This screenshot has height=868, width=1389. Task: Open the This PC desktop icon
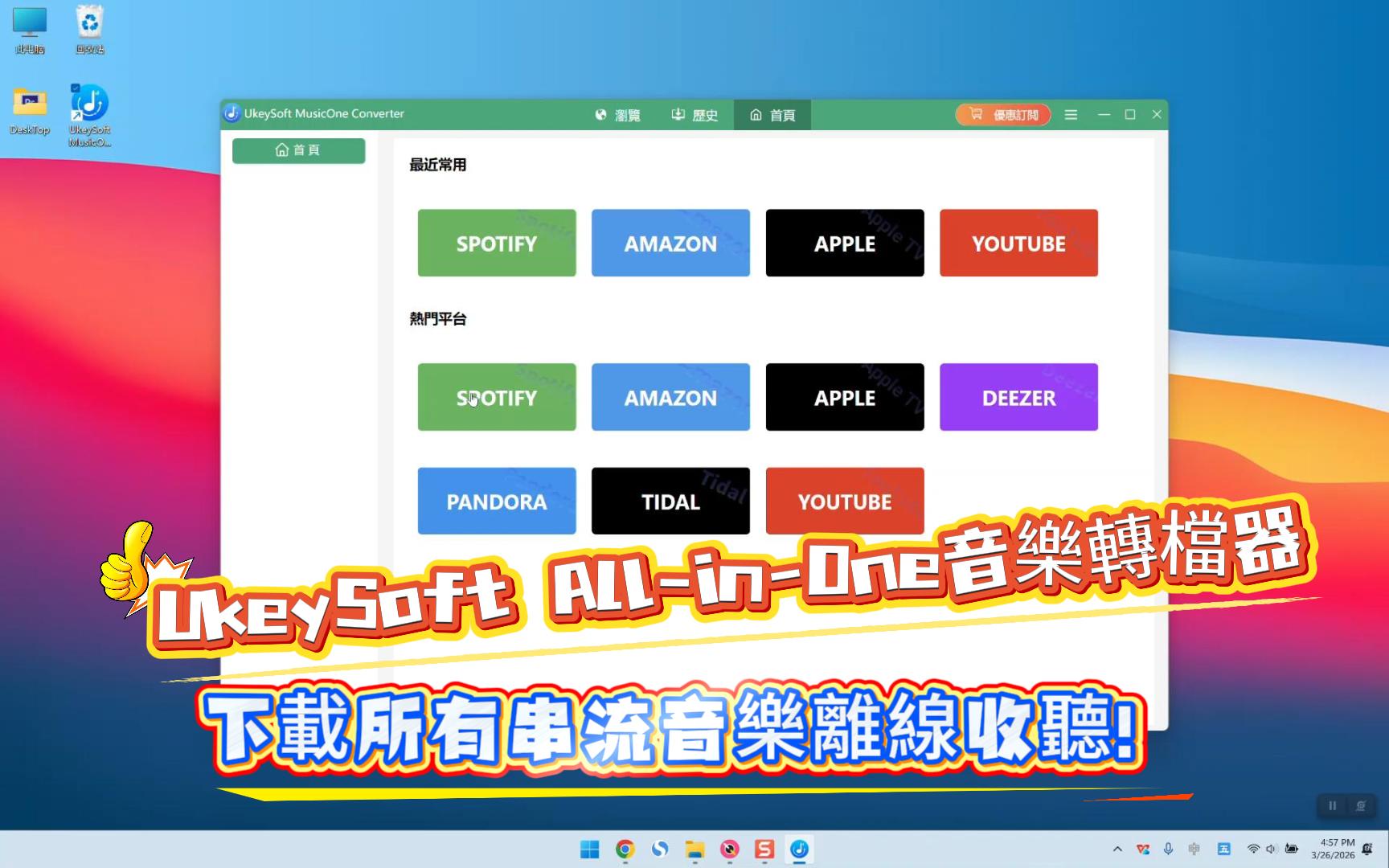30,30
